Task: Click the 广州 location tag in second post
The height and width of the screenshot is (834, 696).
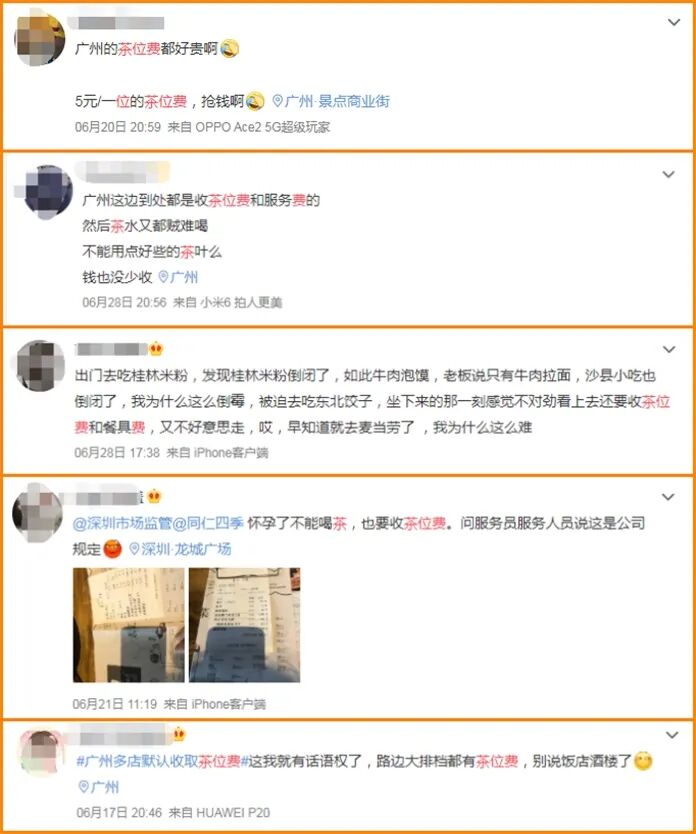Action: point(179,277)
